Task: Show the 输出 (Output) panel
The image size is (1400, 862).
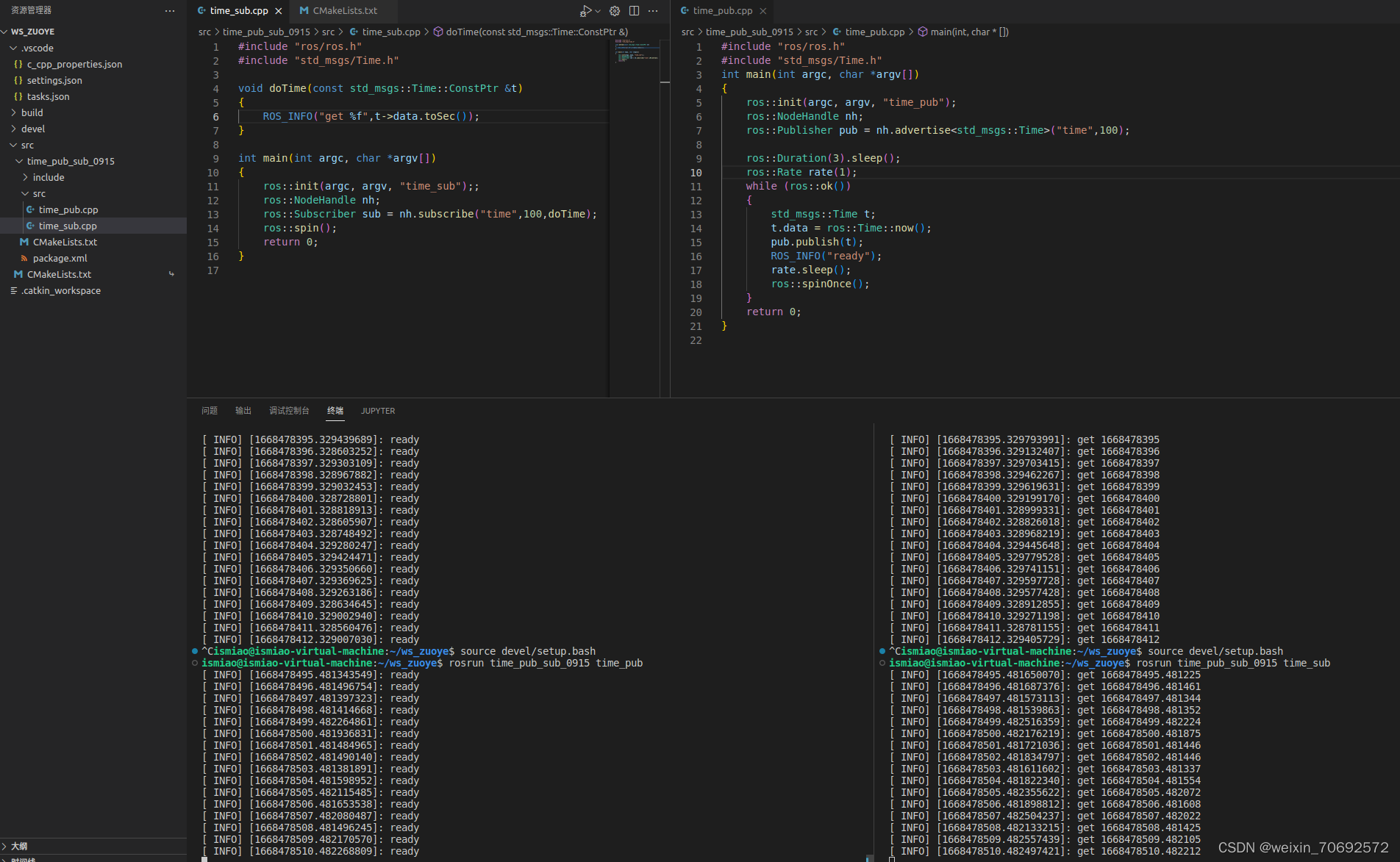Action: click(x=243, y=411)
